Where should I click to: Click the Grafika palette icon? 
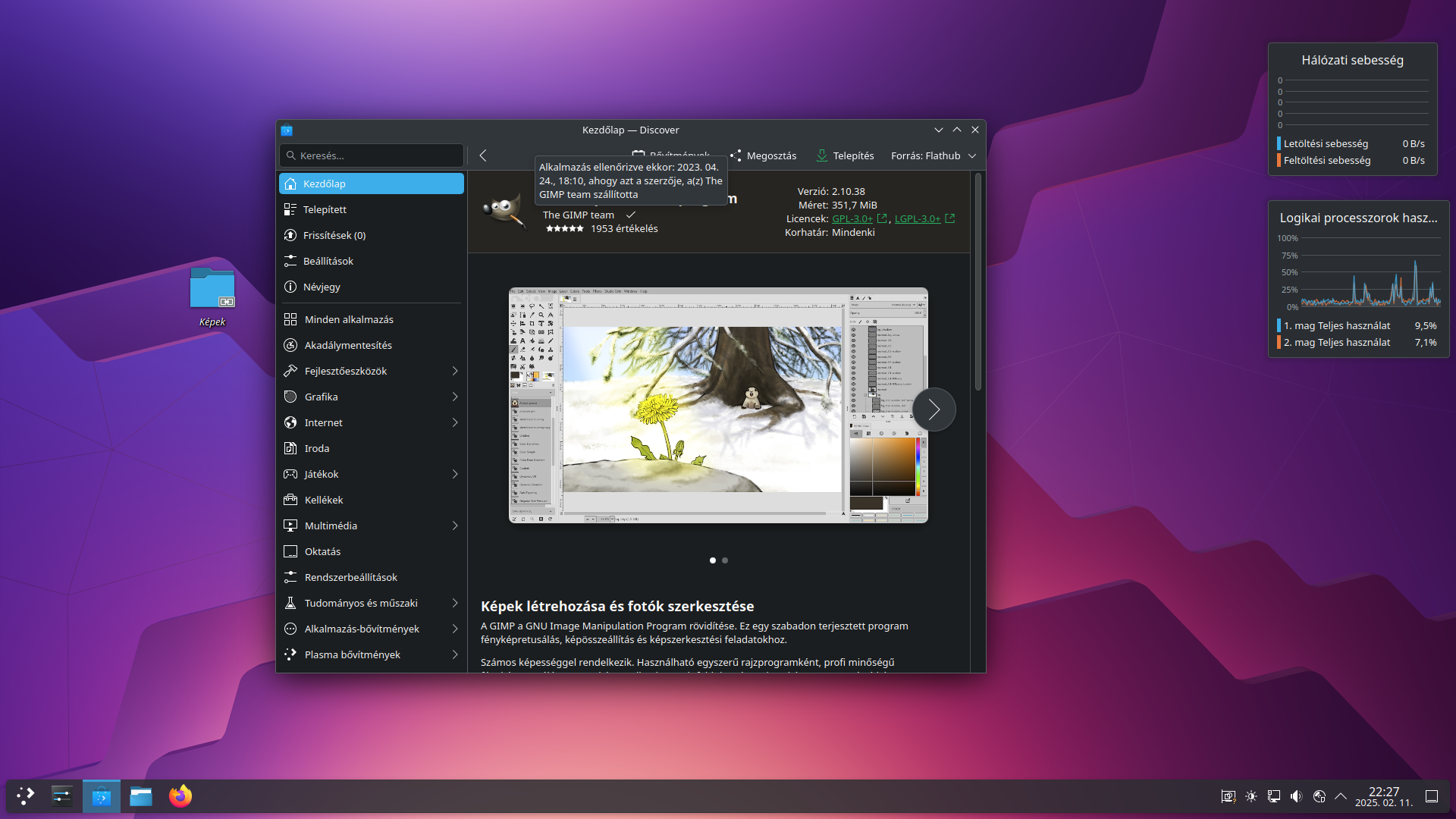[x=290, y=397]
